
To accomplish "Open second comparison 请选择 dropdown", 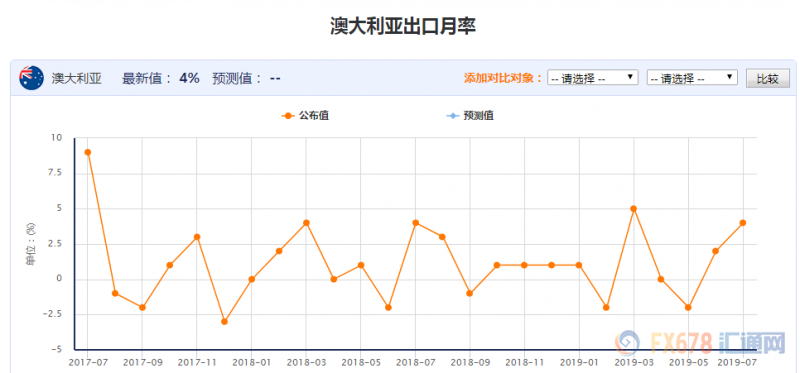I will tap(692, 78).
